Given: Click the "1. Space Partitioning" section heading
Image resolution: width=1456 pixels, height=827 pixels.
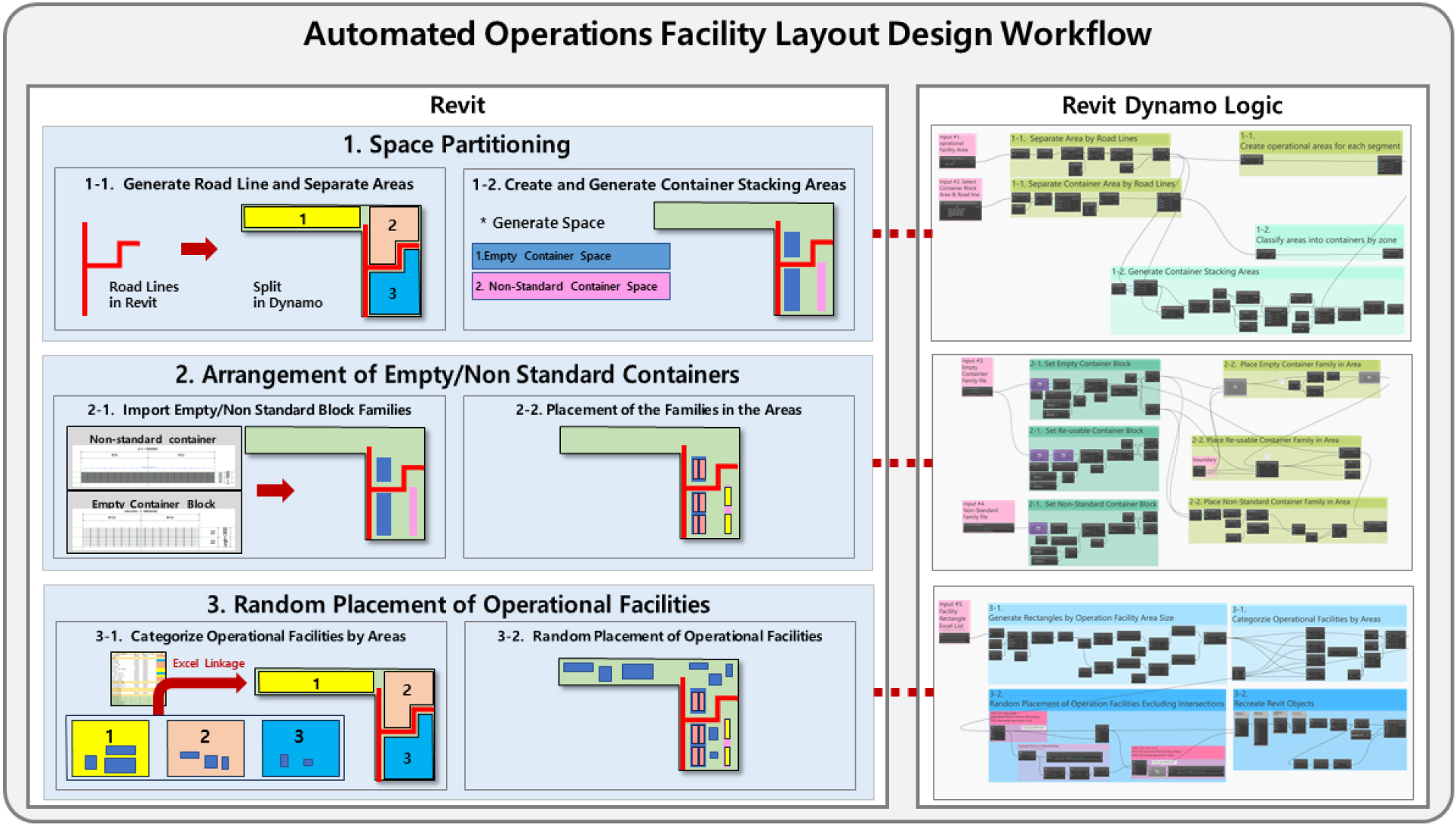Looking at the screenshot, I should [x=457, y=144].
